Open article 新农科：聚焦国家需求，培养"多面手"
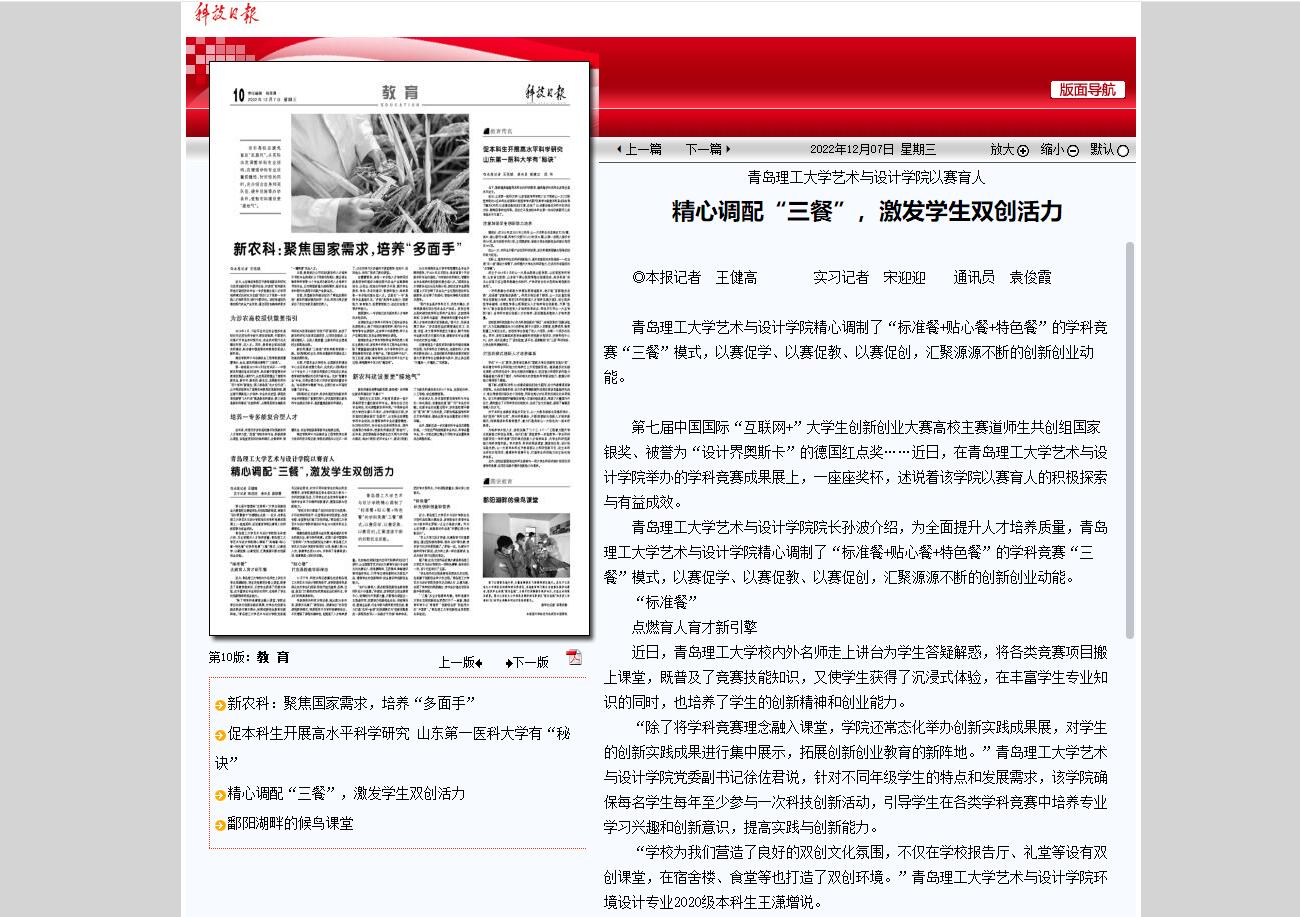Viewport: 1300px width, 917px height. 351,703
